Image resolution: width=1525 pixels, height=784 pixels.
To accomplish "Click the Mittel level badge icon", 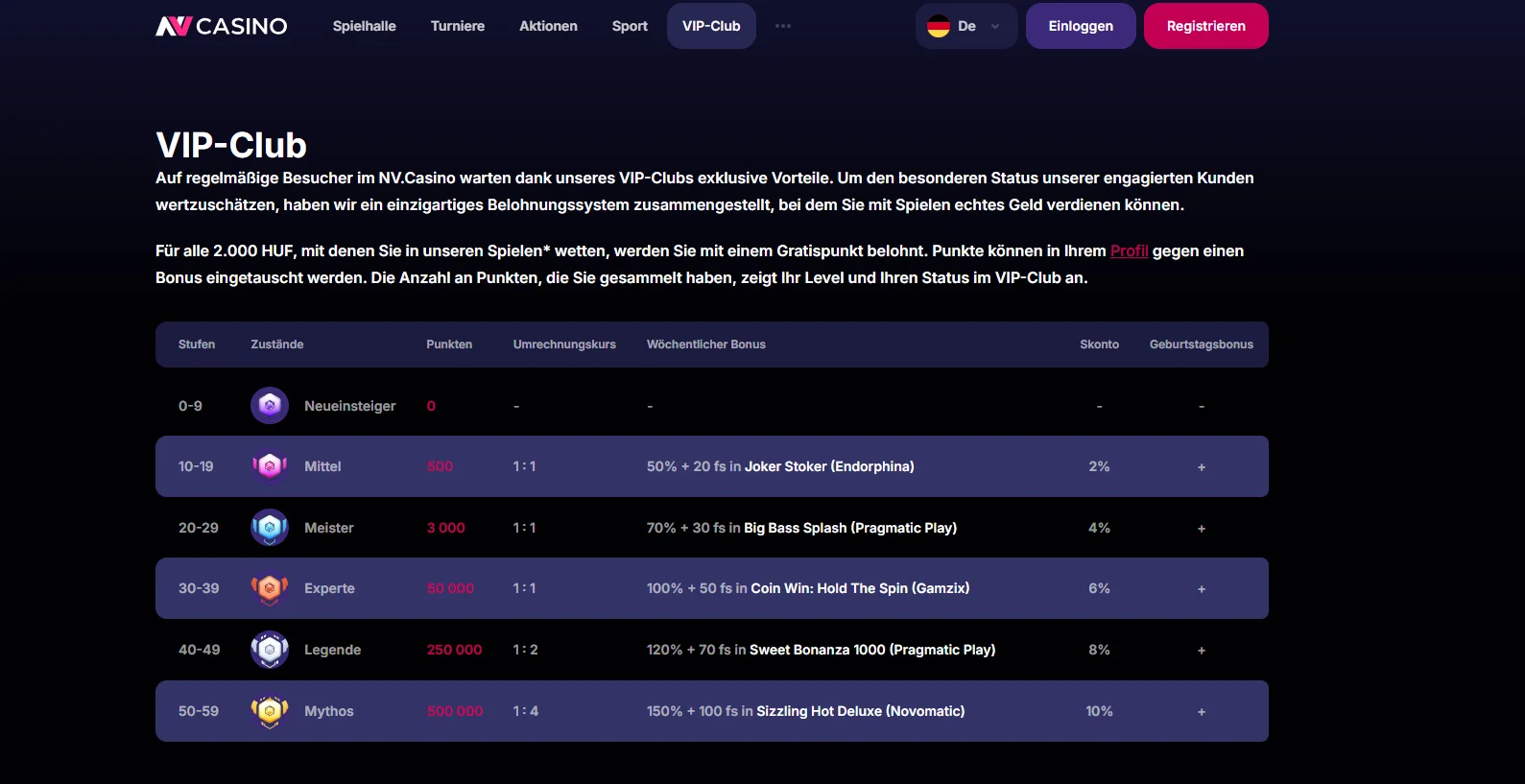I will [270, 466].
